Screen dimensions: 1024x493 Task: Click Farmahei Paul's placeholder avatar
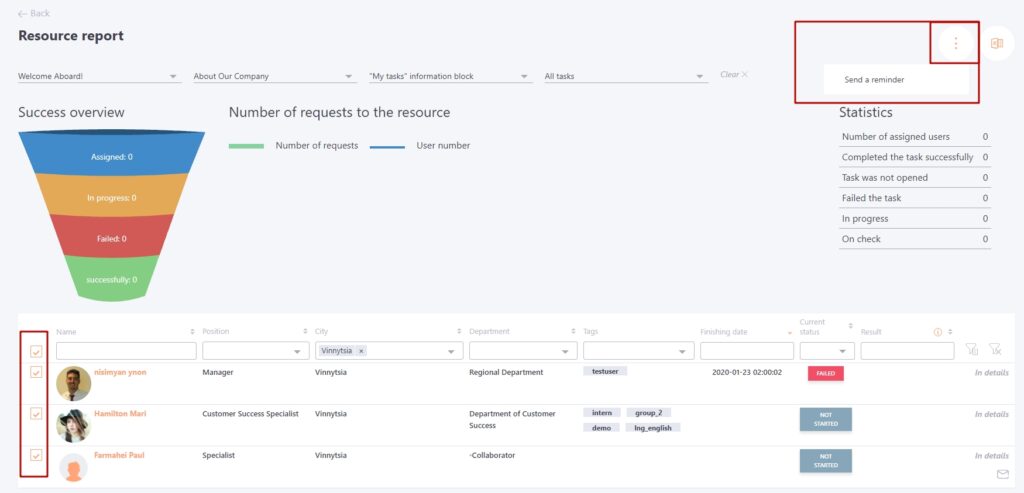(73, 468)
